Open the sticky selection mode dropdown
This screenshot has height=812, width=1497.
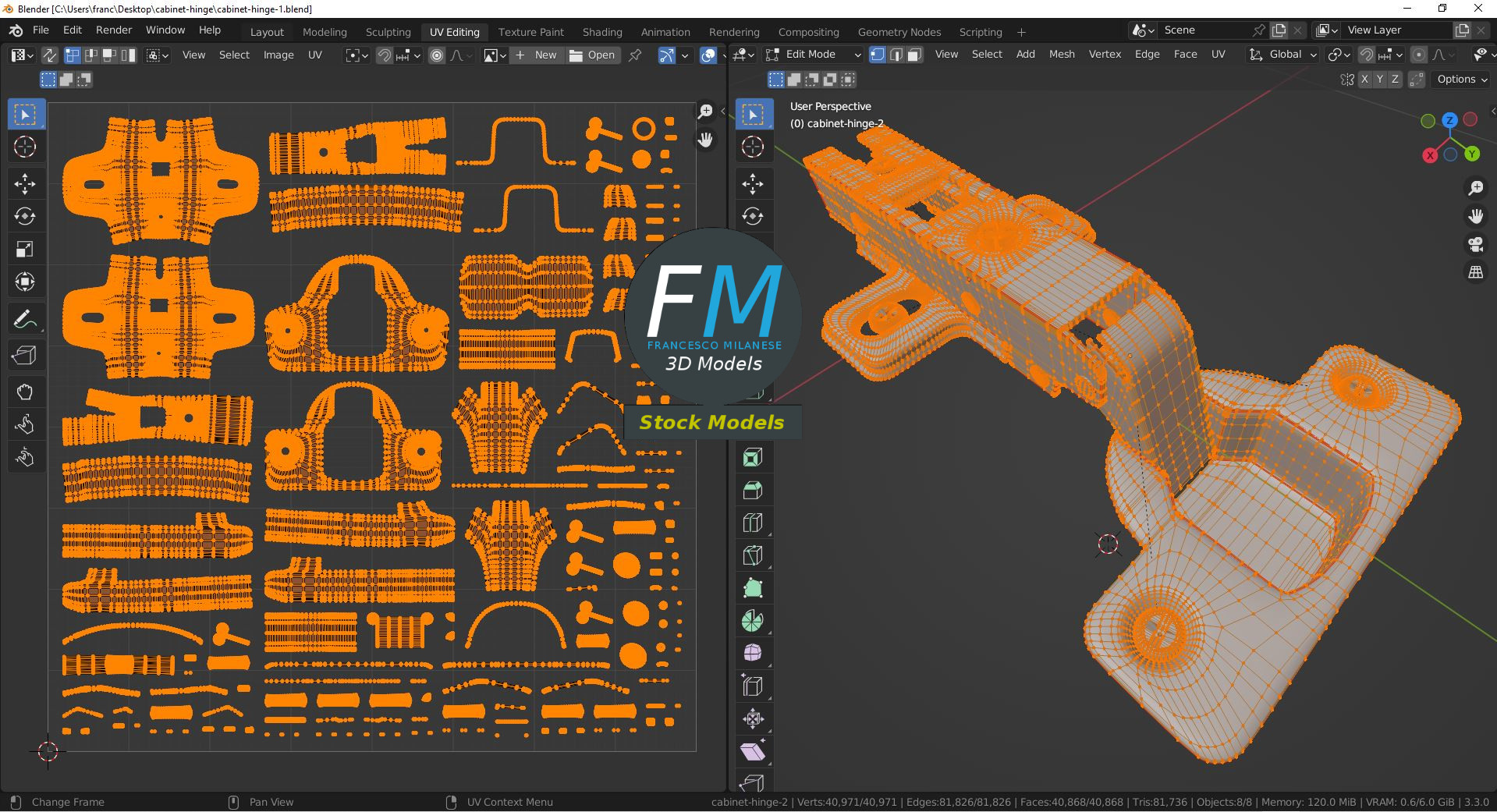point(158,55)
